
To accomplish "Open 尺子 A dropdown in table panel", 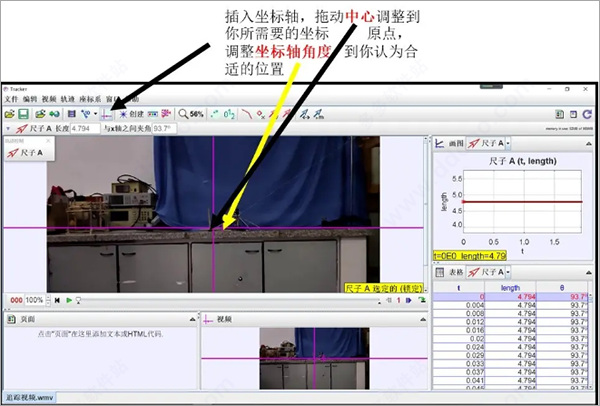I will 508,272.
